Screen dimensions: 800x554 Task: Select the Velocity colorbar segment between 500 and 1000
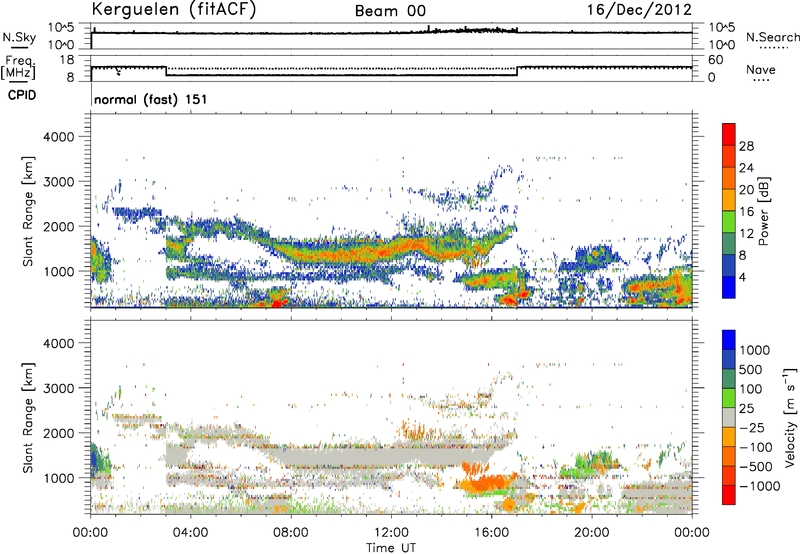(x=729, y=359)
